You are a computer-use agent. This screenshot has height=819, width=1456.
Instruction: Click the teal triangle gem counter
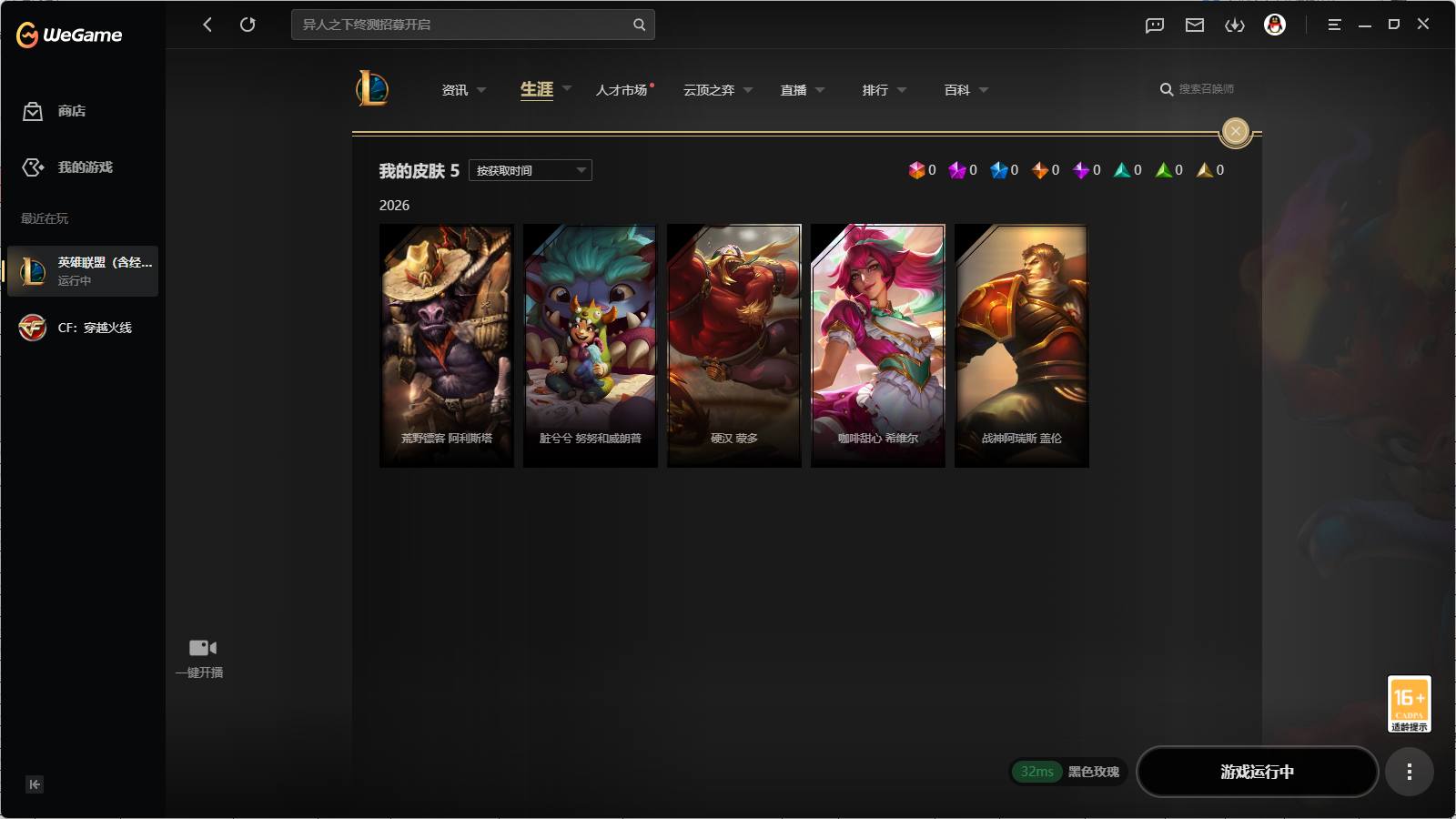(x=1122, y=170)
